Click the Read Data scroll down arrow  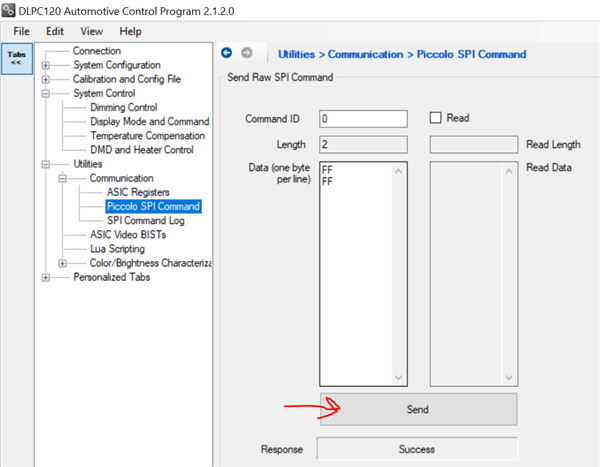[x=509, y=377]
